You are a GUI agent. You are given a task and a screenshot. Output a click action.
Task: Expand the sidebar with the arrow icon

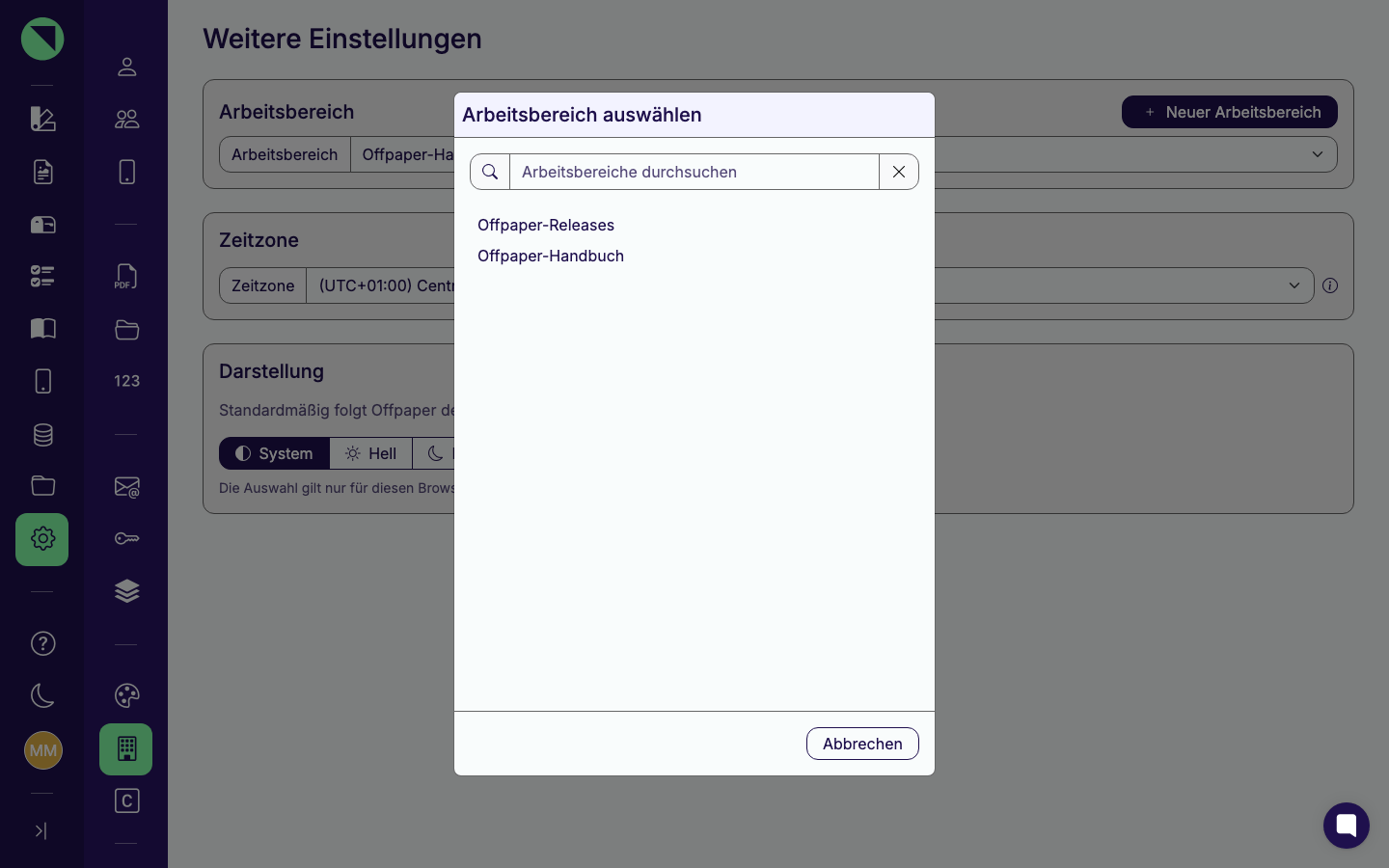pos(41,830)
